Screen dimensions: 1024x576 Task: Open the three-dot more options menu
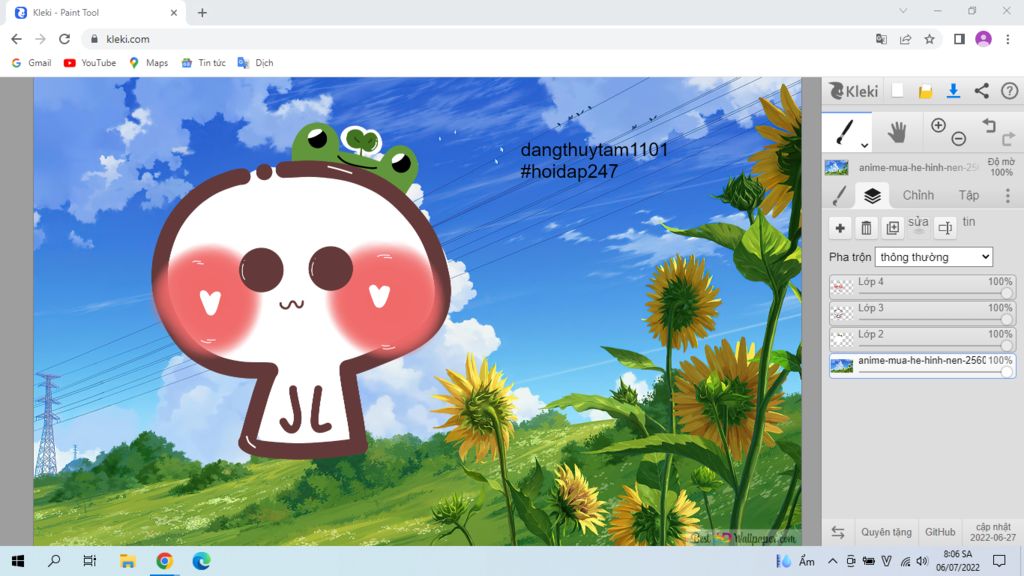click(x=1008, y=195)
